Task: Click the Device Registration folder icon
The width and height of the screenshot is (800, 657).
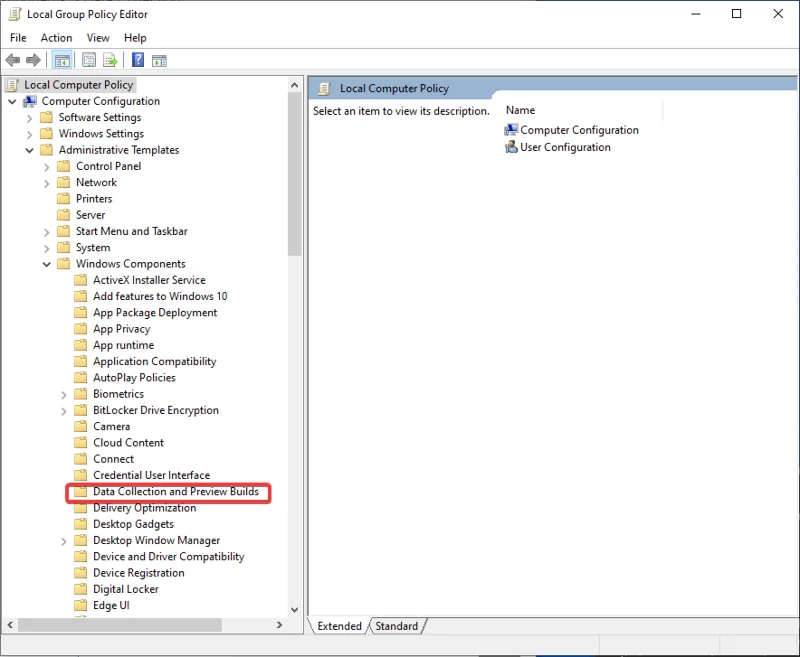Action: [81, 573]
